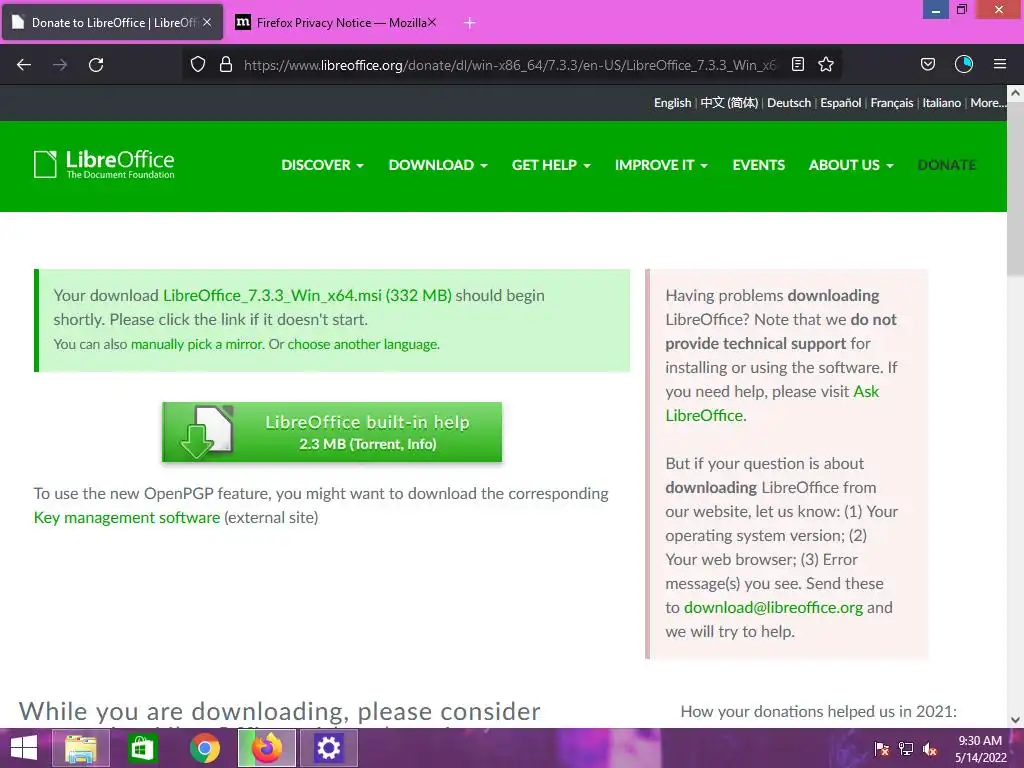Open Microsoft Store from the taskbar

point(142,748)
